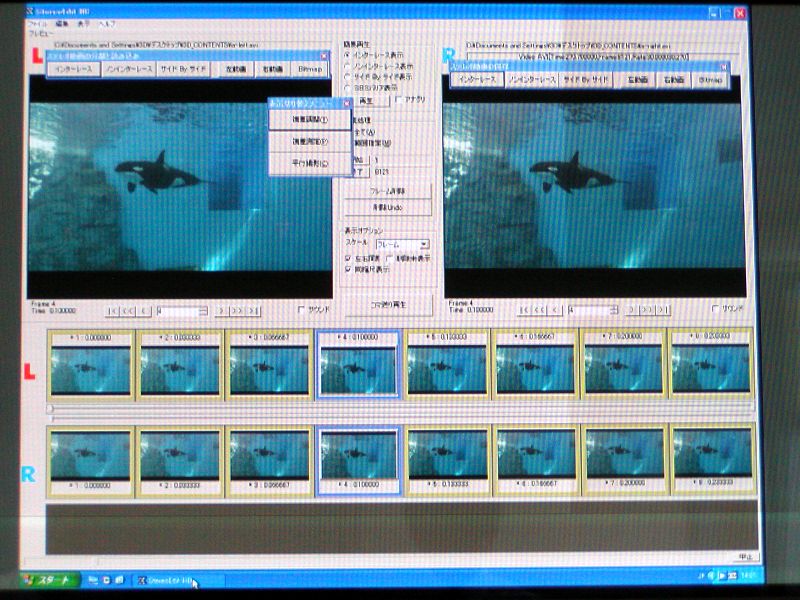Click Bitmap button in right video toolbar
The height and width of the screenshot is (600, 800).
(711, 78)
